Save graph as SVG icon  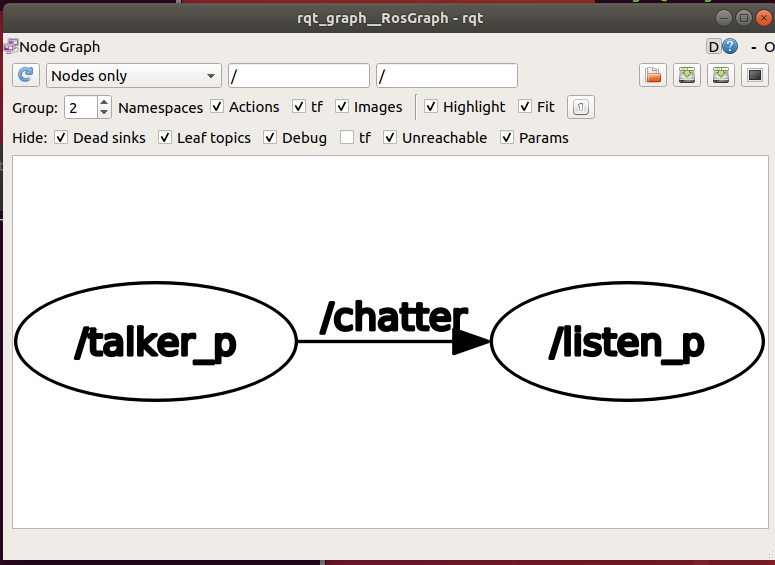721,75
